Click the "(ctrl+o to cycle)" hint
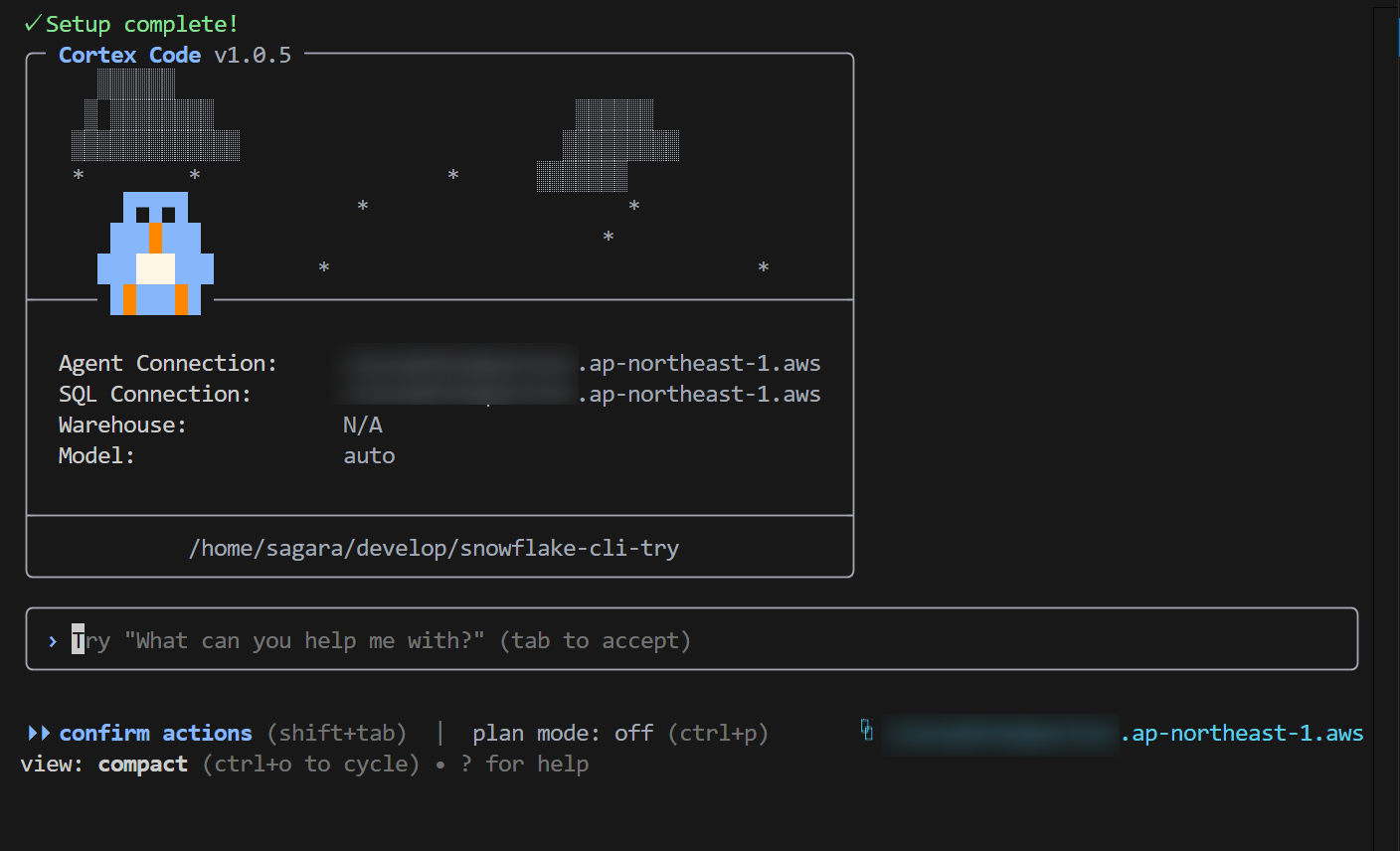This screenshot has width=1400, height=851. click(311, 764)
